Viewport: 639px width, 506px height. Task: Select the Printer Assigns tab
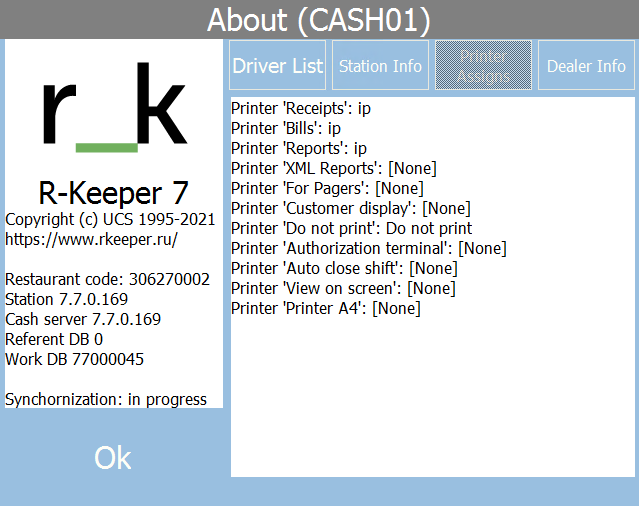coord(483,65)
